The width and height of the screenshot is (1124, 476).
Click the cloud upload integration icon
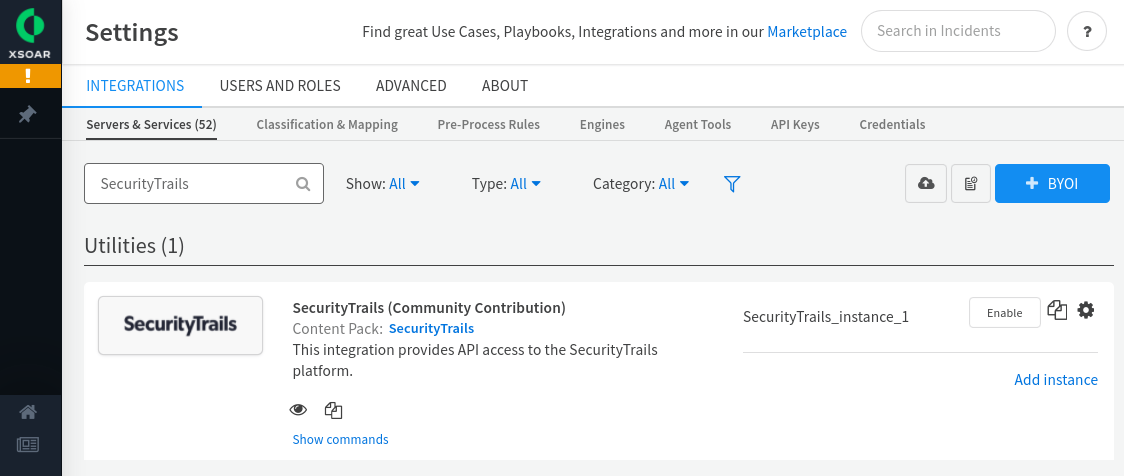point(926,184)
